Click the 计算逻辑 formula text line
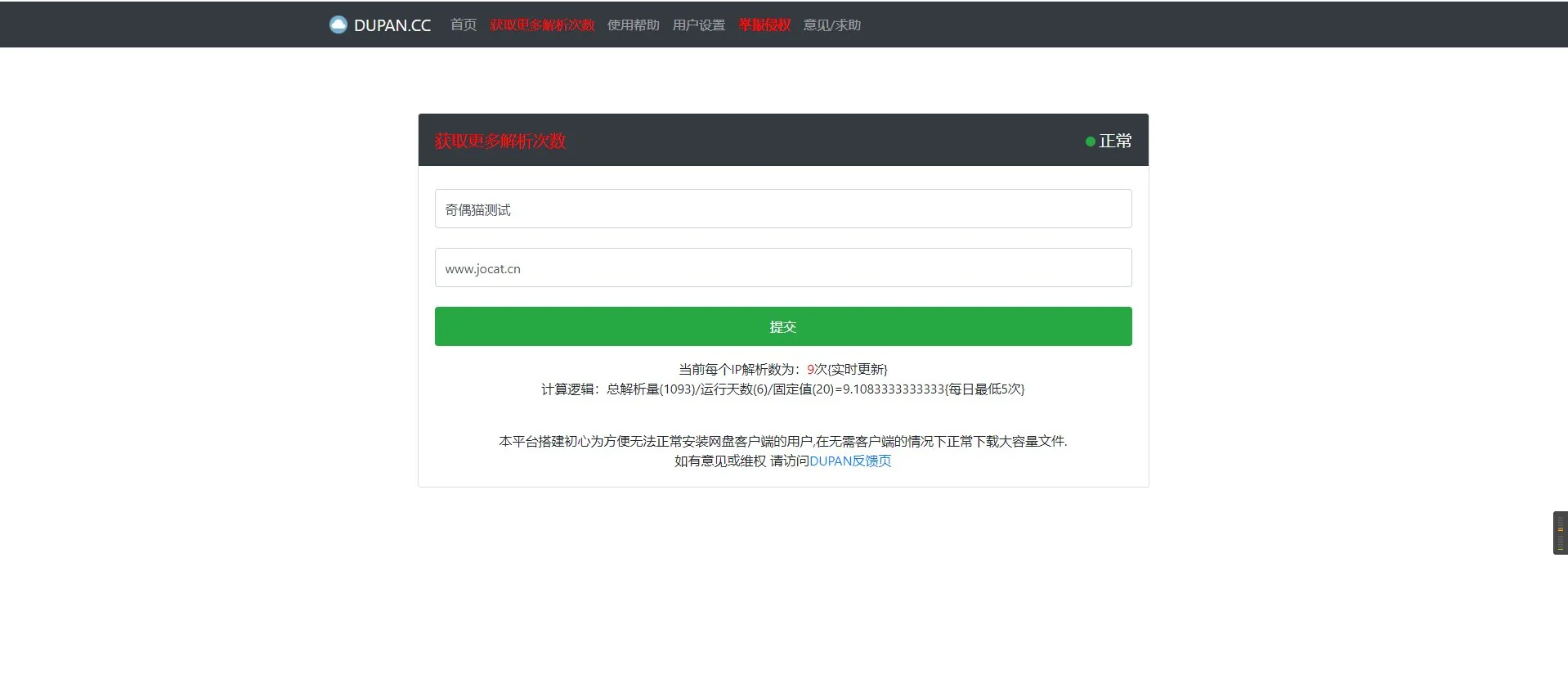Image resolution: width=1568 pixels, height=688 pixels. coord(782,389)
